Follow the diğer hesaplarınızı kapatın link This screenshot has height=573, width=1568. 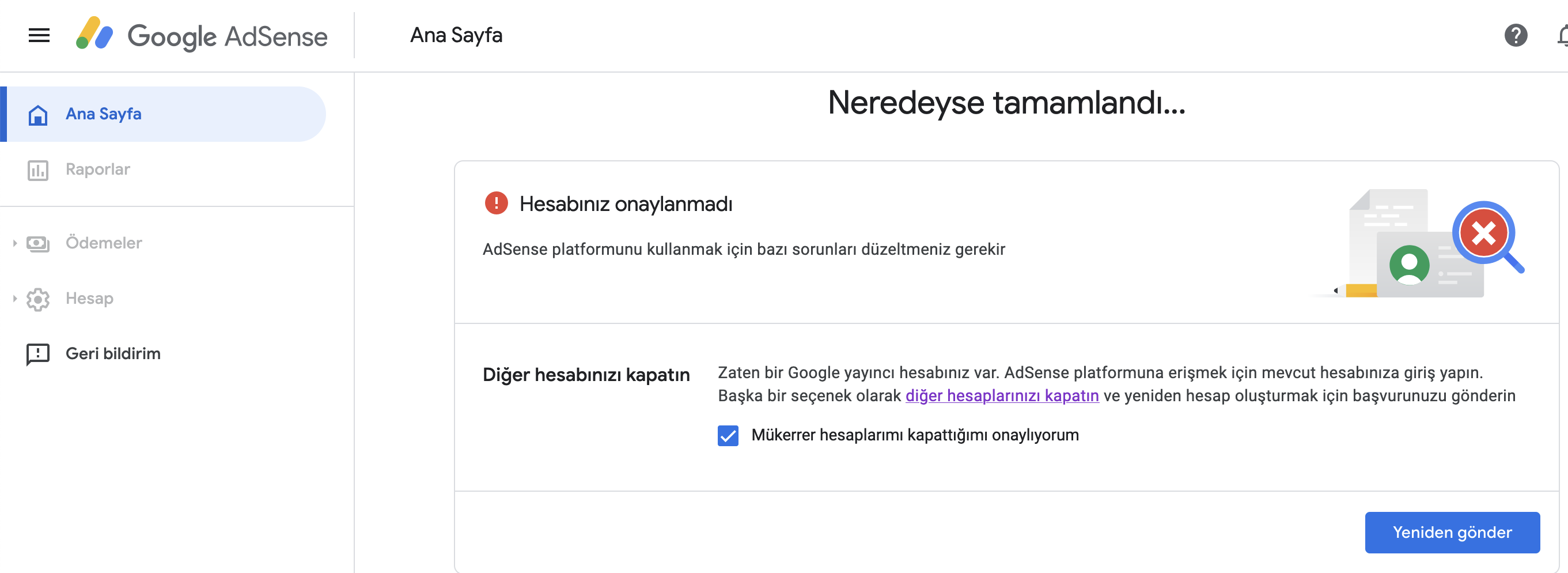pos(1001,396)
